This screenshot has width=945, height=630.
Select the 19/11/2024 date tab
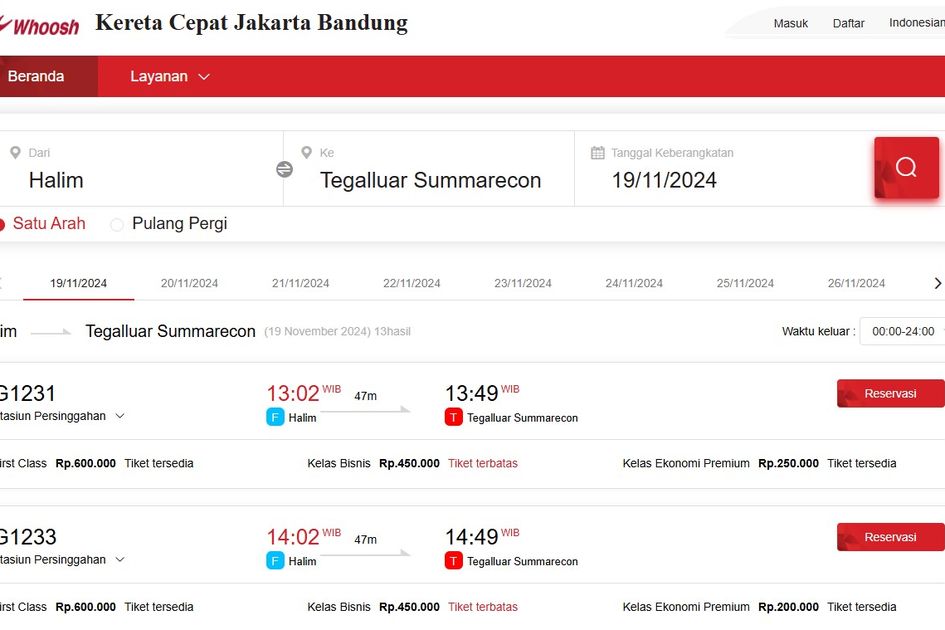[78, 283]
